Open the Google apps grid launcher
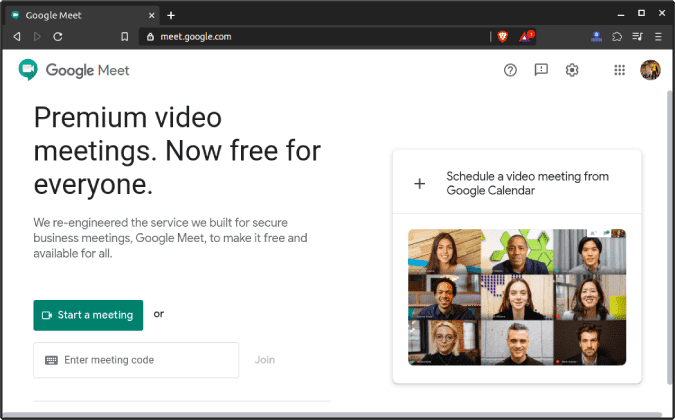Image resolution: width=675 pixels, height=420 pixels. (x=619, y=70)
